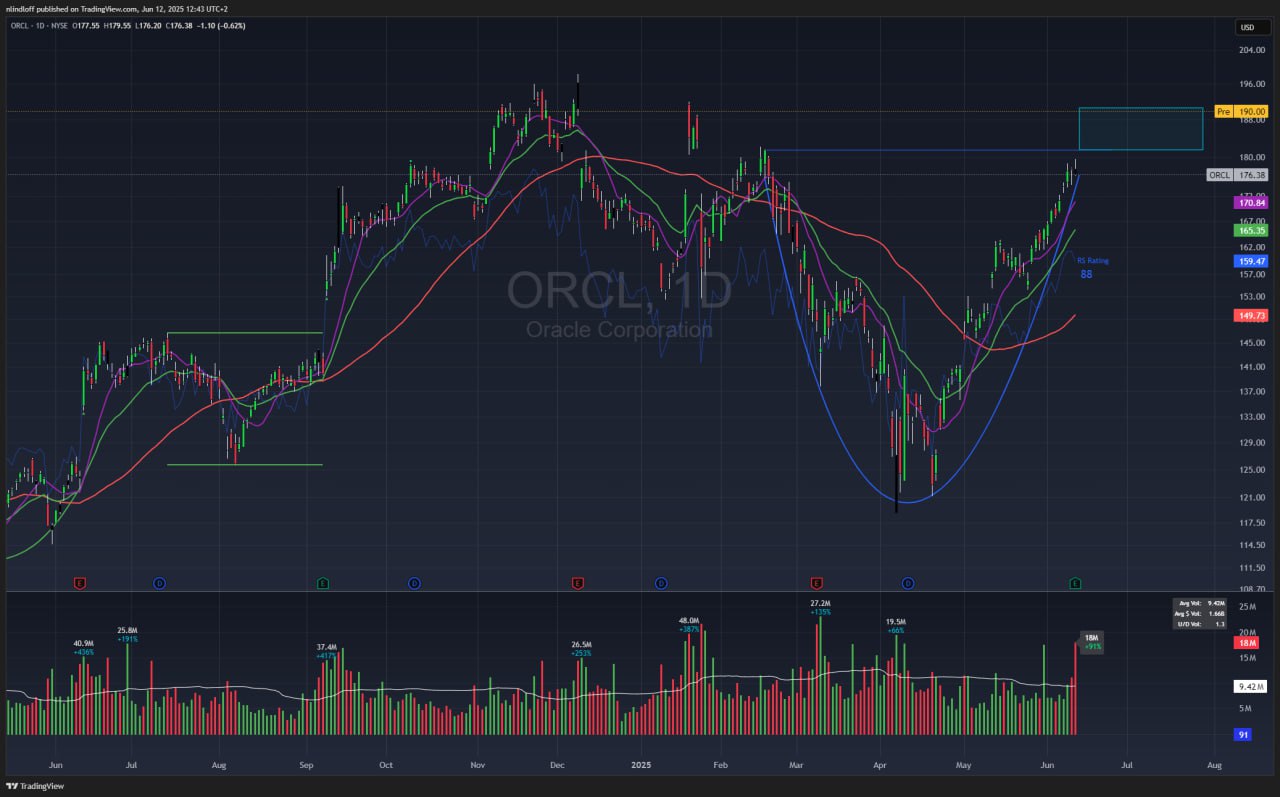Open the dividend marker in October
Image resolution: width=1280 pixels, height=797 pixels.
click(413, 582)
